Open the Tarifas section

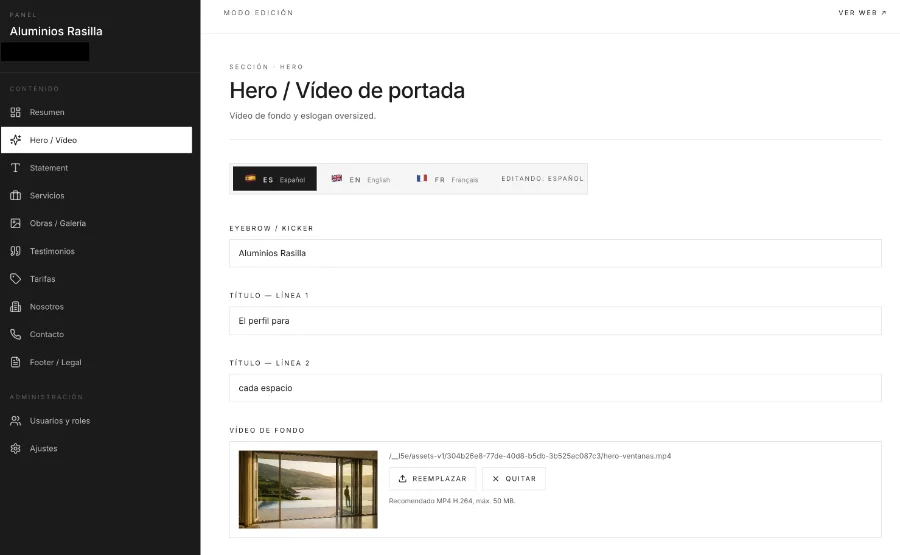[96, 279]
